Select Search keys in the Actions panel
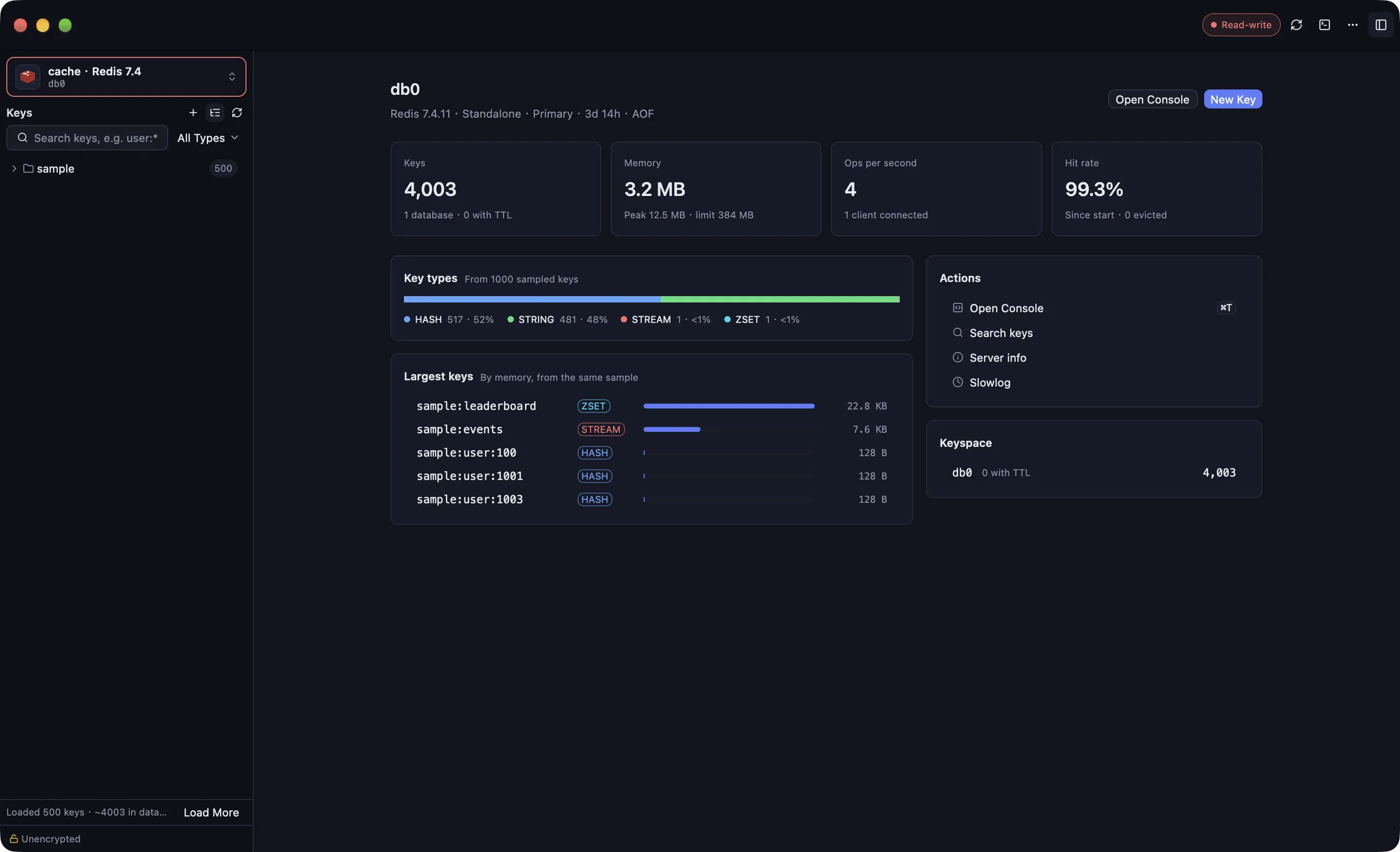The width and height of the screenshot is (1400, 852). 993,333
